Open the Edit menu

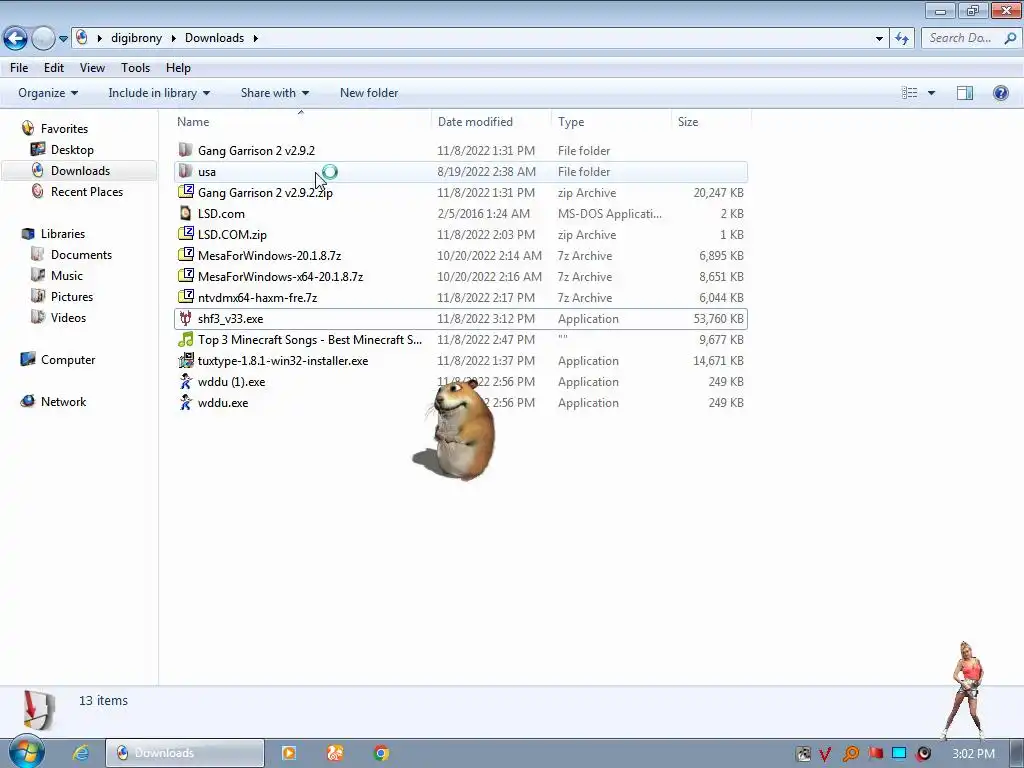[54, 68]
